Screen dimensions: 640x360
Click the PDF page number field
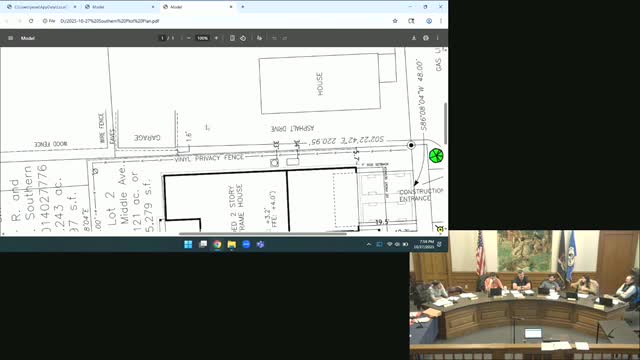162,38
